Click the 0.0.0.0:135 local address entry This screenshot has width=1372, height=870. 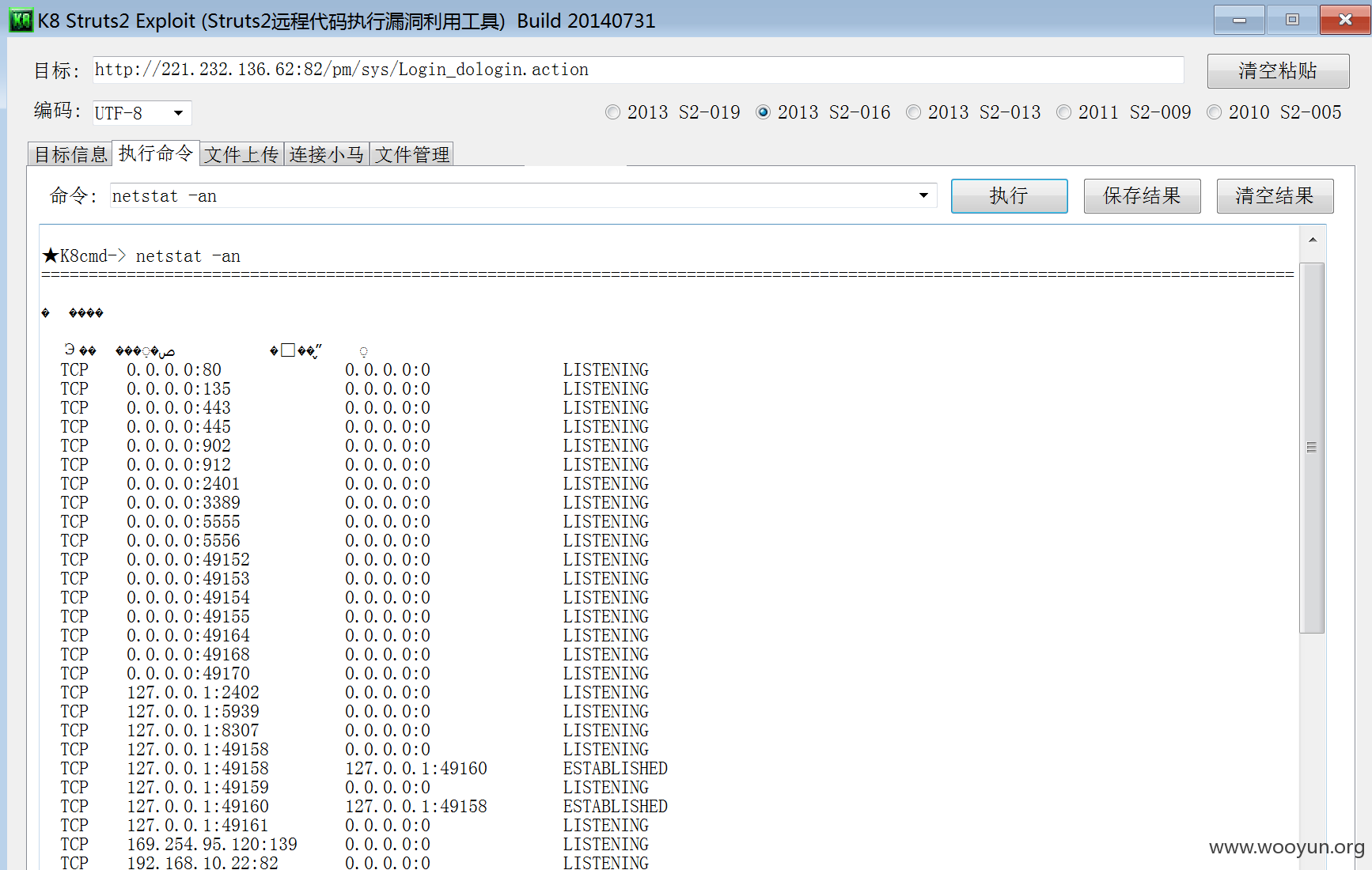(179, 389)
